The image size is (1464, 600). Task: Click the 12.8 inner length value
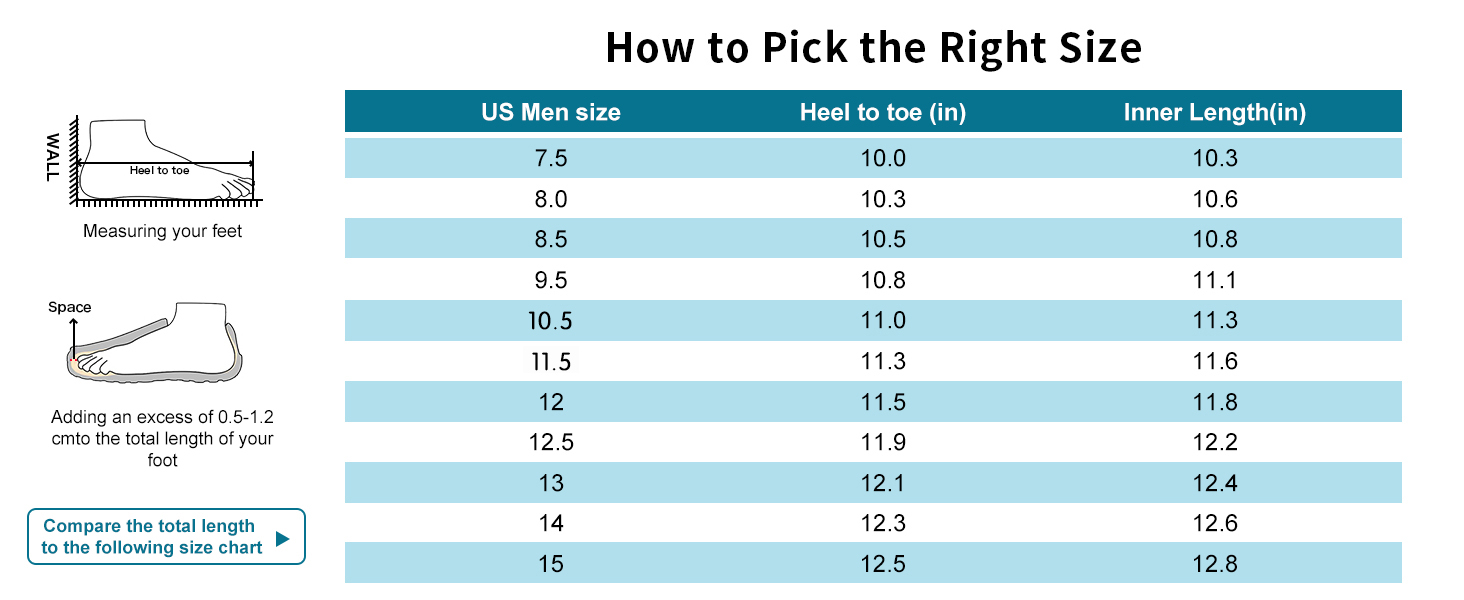pyautogui.click(x=1215, y=564)
